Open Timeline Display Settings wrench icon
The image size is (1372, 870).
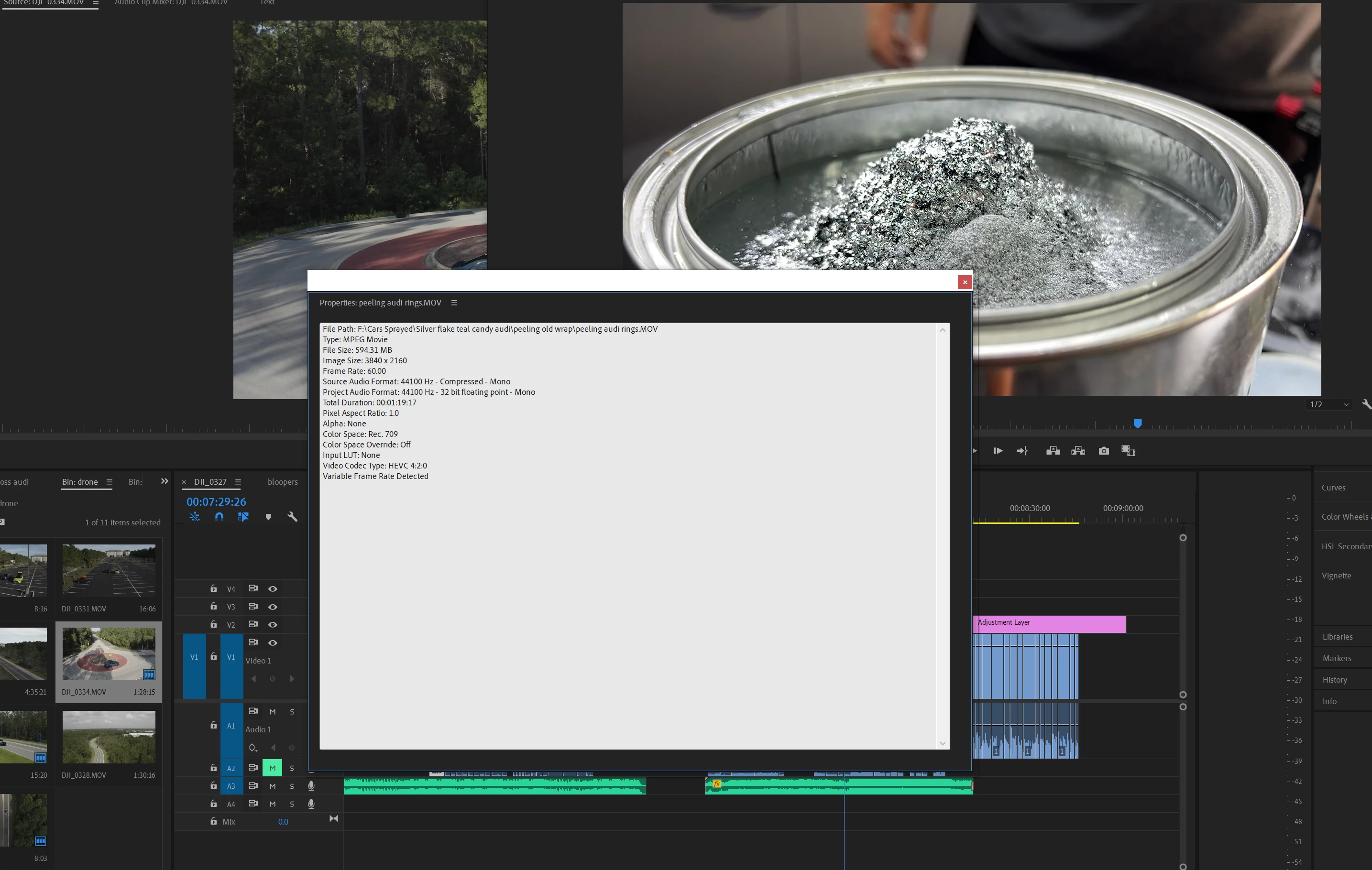(292, 517)
